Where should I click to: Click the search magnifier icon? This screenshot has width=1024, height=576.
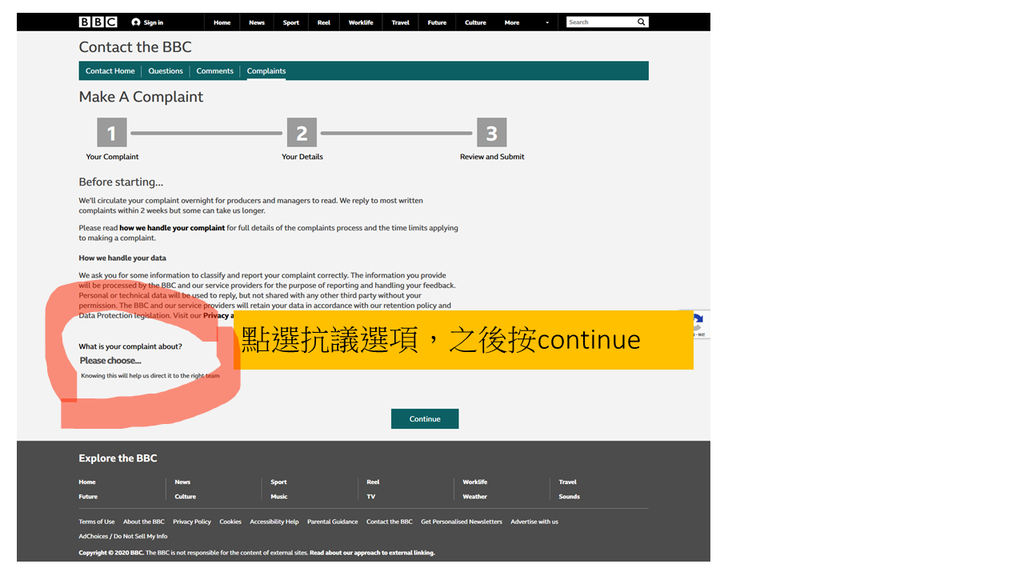(x=641, y=22)
